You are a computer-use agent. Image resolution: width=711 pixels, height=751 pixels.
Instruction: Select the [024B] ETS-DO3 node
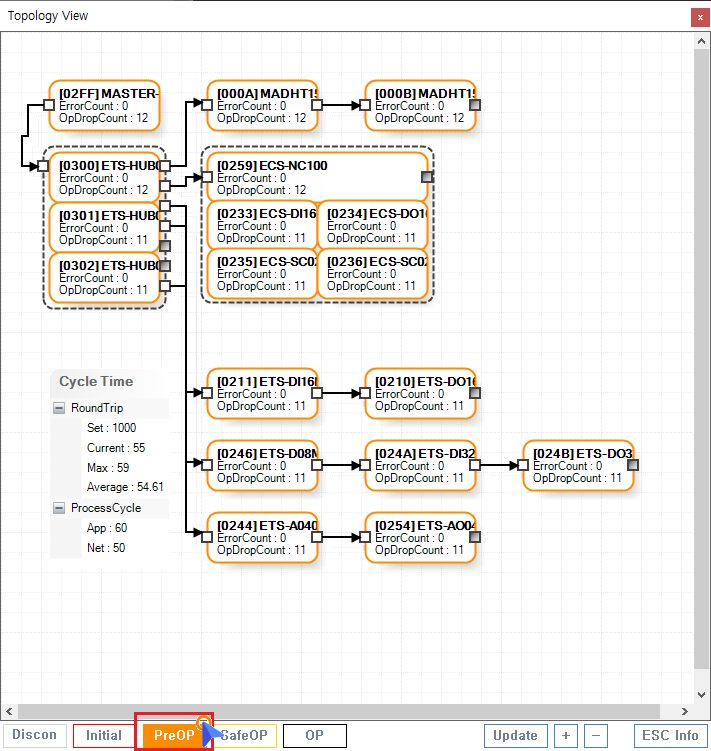click(x=578, y=466)
